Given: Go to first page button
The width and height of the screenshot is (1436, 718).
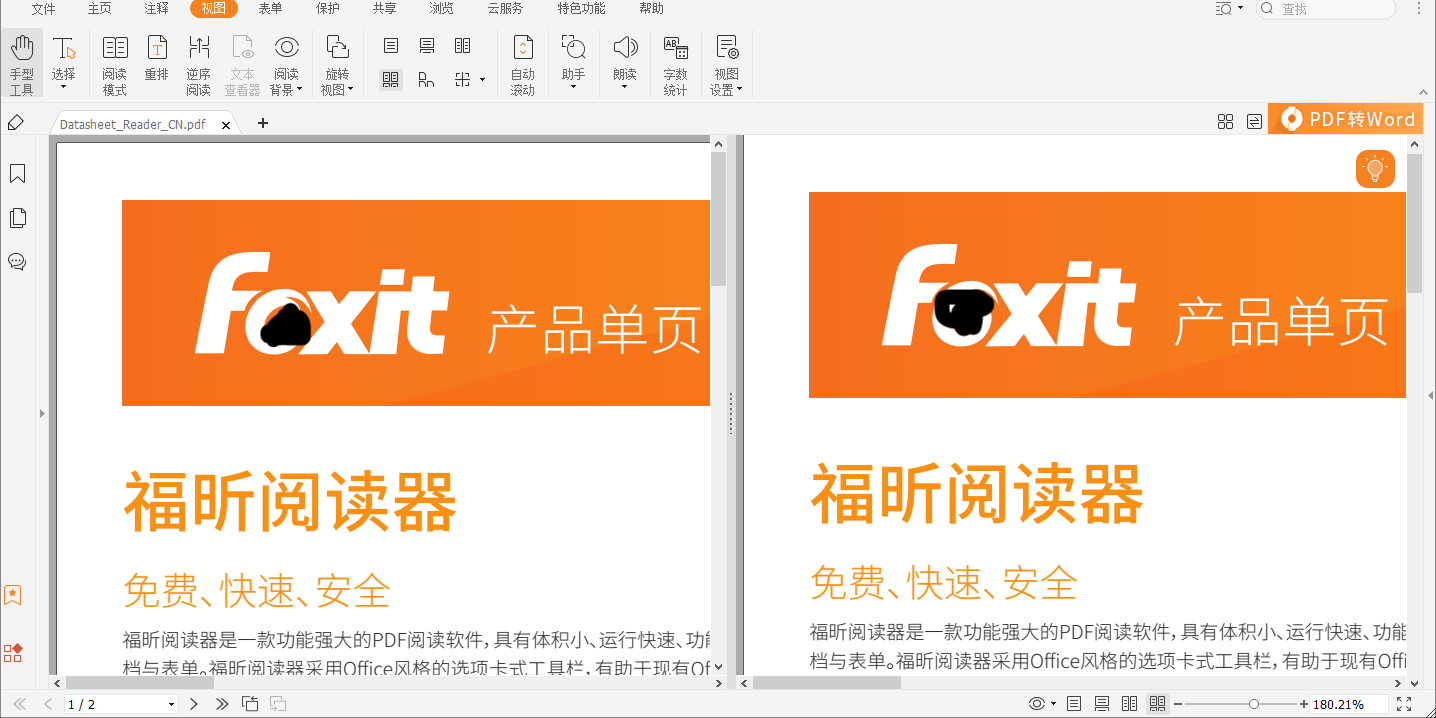Looking at the screenshot, I should click(19, 704).
